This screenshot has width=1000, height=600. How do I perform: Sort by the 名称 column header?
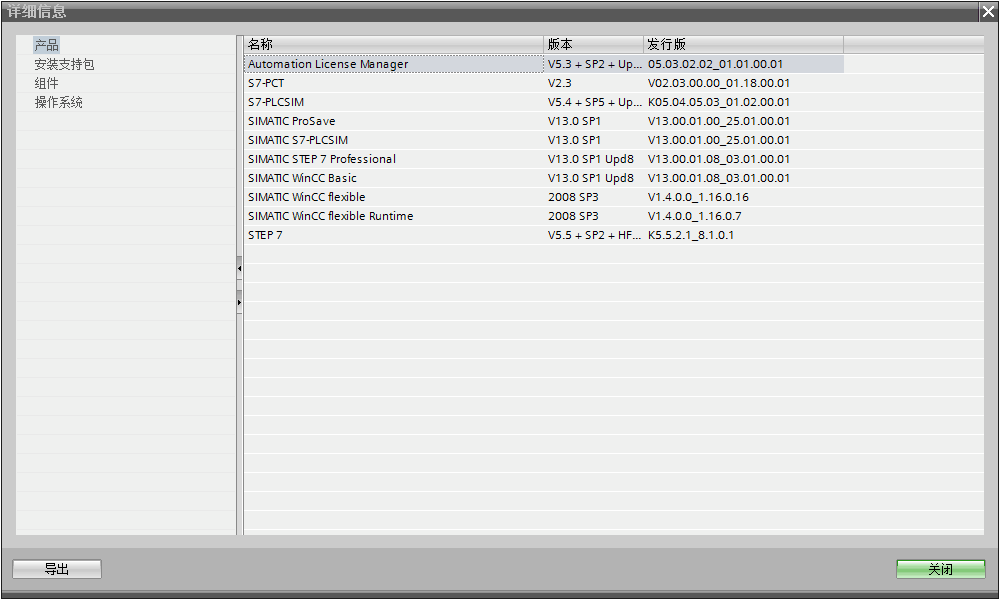(393, 44)
